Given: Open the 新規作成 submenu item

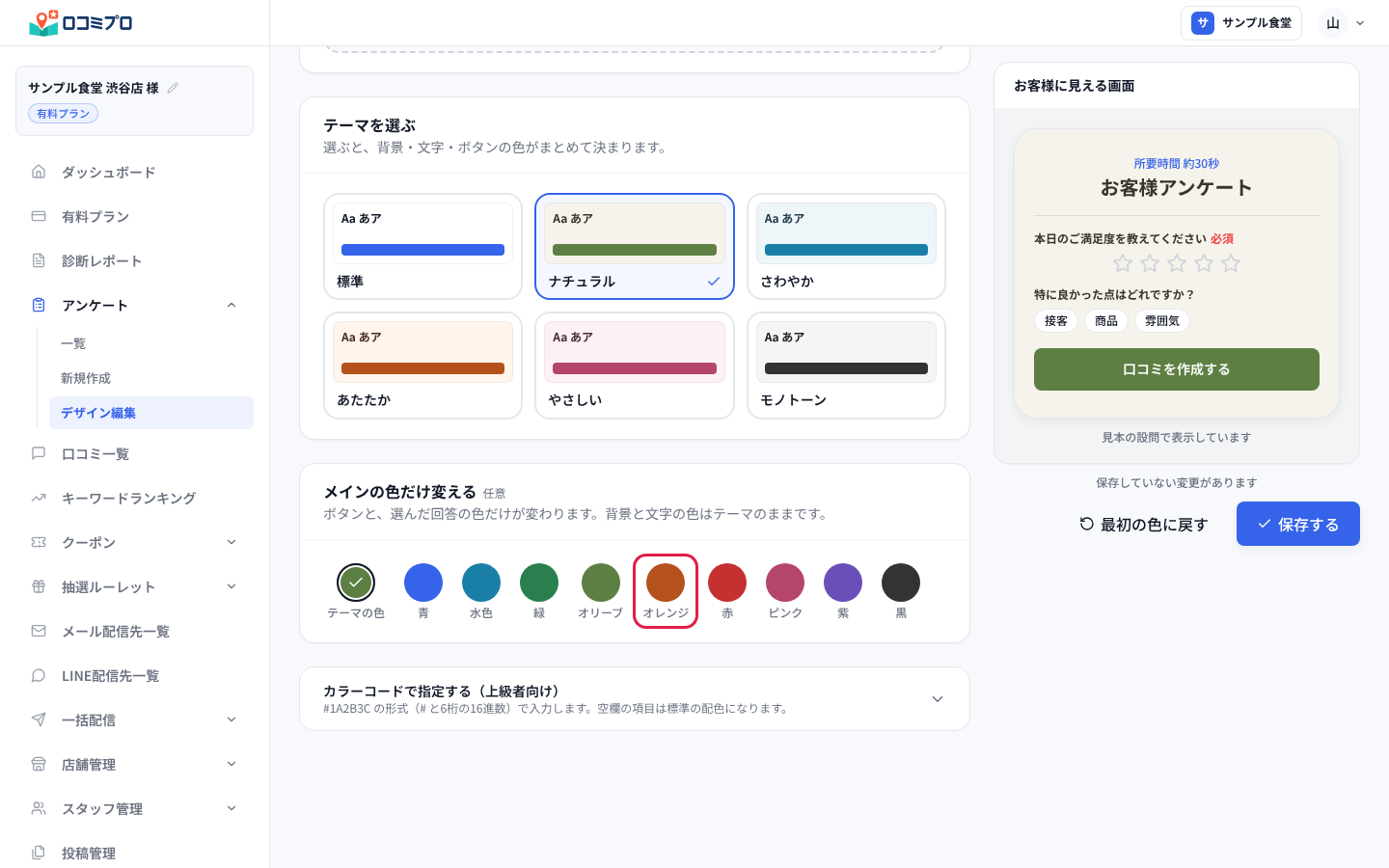Looking at the screenshot, I should pos(151,378).
